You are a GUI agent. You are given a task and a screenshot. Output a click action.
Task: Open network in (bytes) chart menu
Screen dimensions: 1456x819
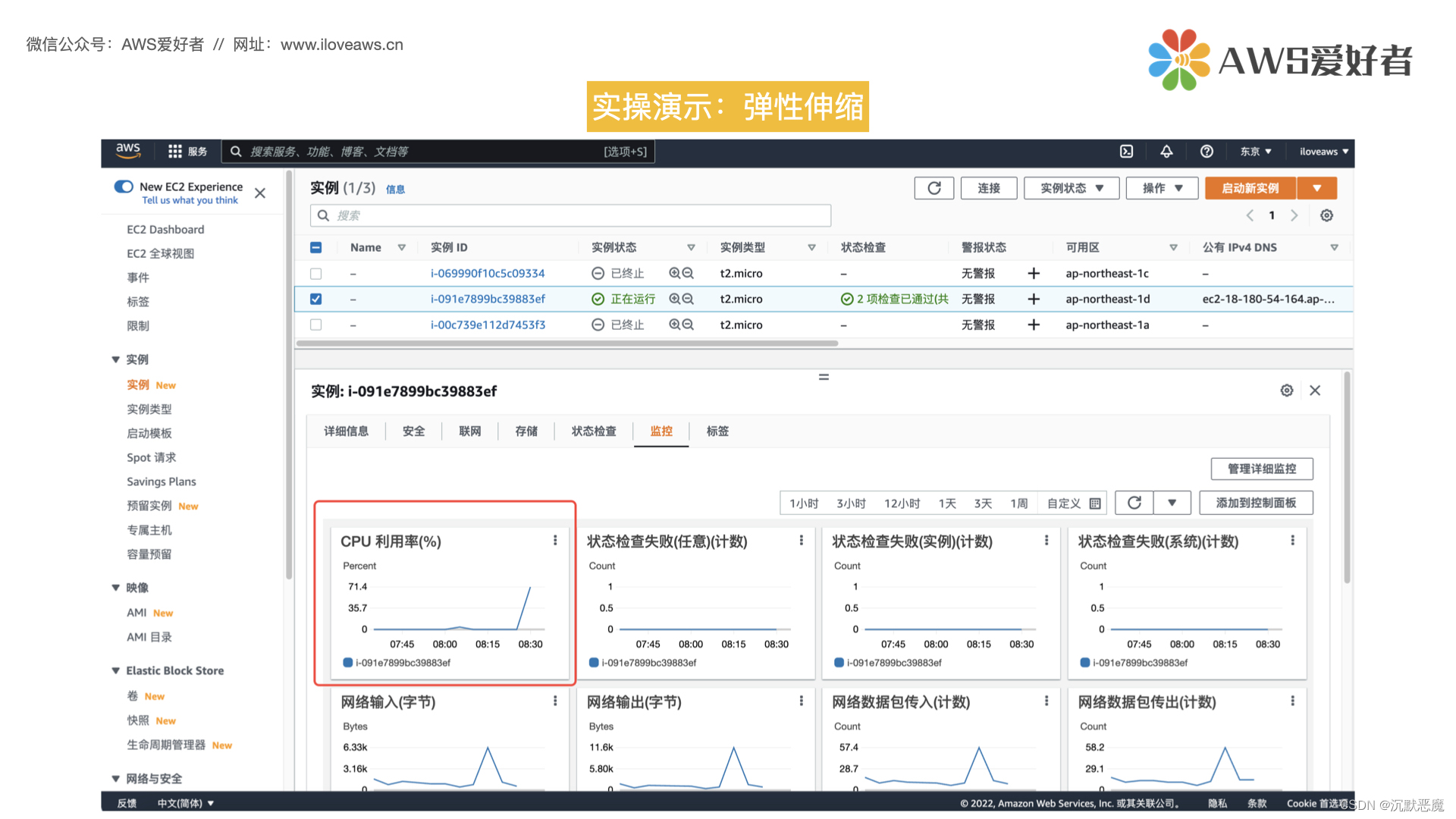(555, 701)
